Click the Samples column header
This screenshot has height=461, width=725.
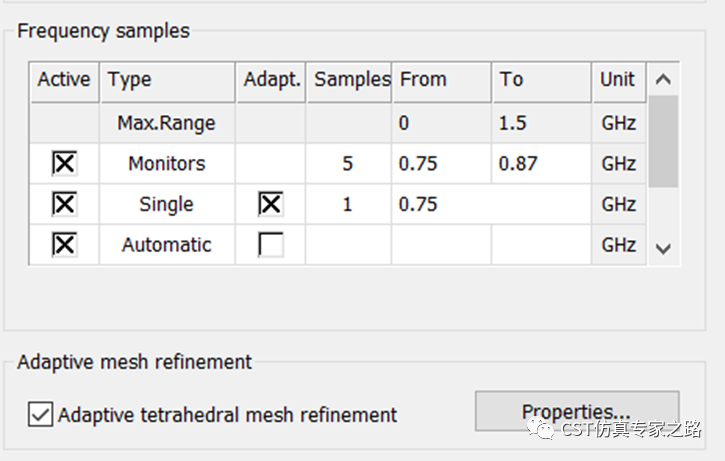348,81
